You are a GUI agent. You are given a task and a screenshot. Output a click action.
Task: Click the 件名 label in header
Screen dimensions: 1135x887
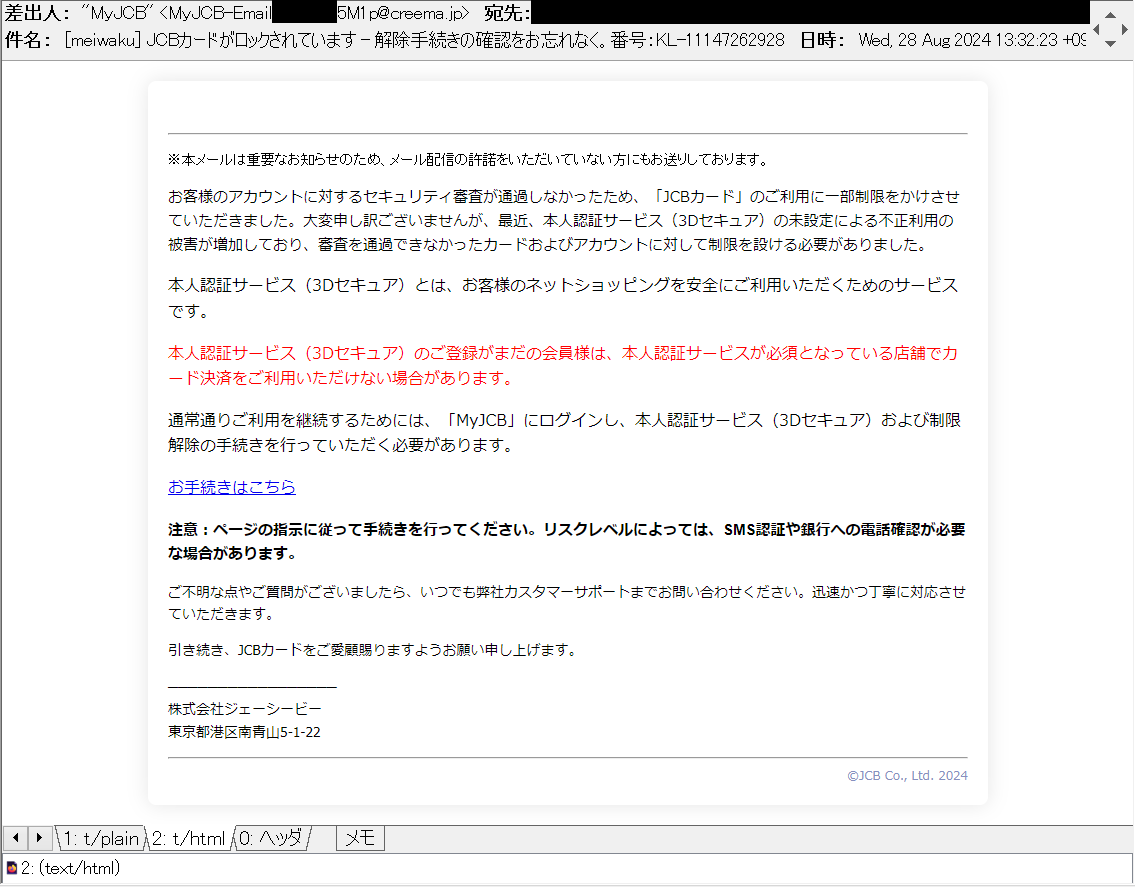(28, 40)
